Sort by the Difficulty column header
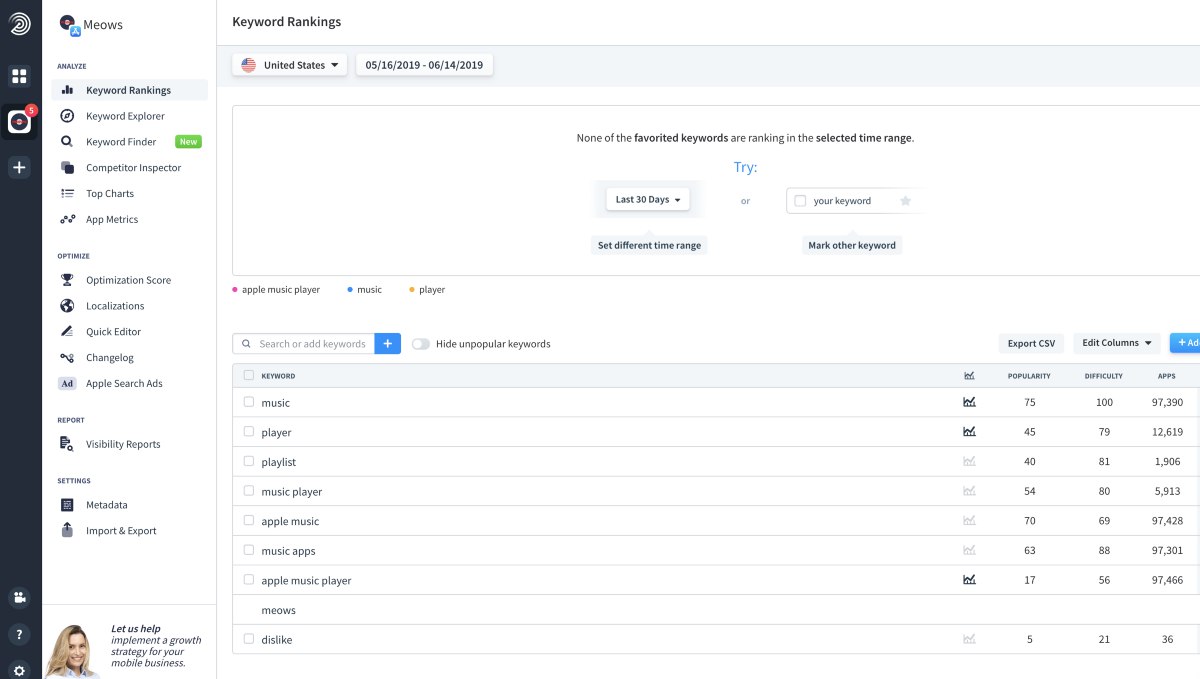 tap(1104, 376)
